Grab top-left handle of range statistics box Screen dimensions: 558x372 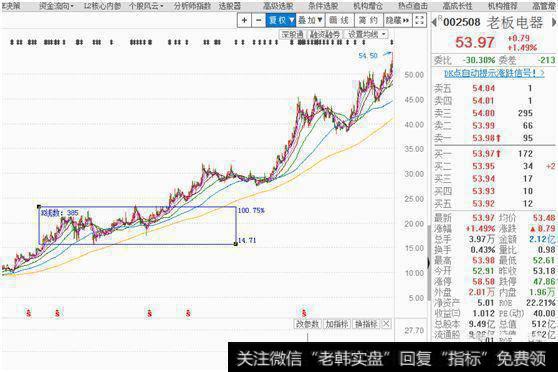[x=39, y=207]
